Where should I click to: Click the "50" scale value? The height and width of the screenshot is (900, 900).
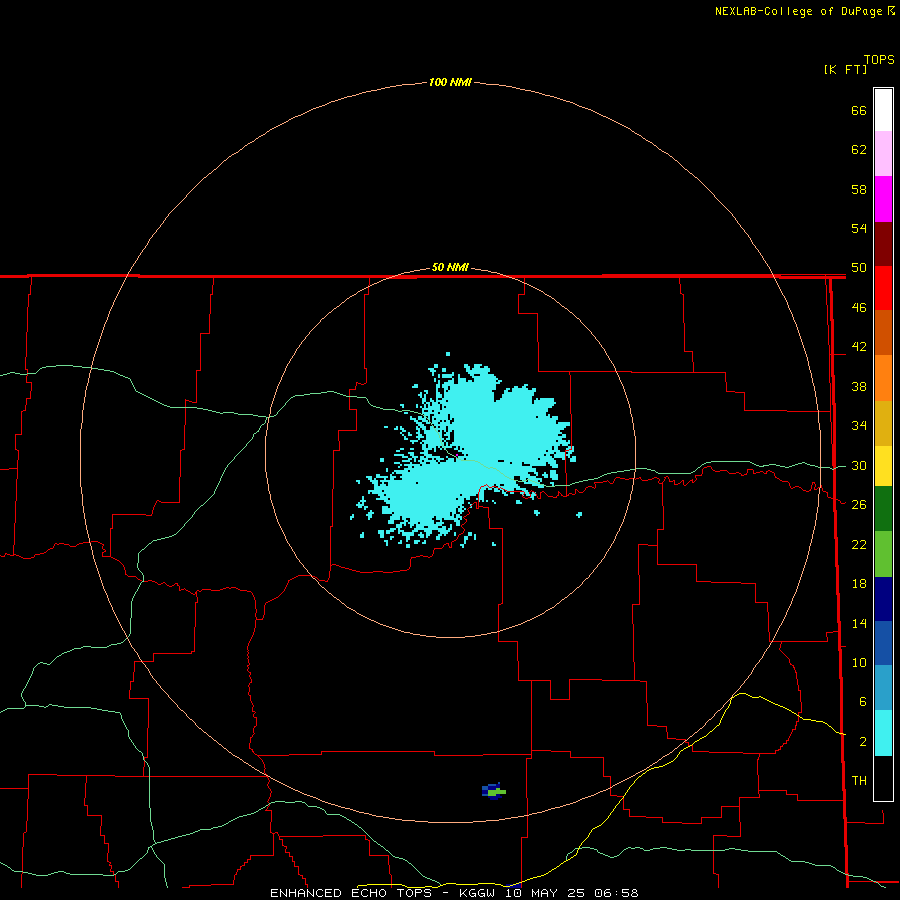[x=859, y=268]
